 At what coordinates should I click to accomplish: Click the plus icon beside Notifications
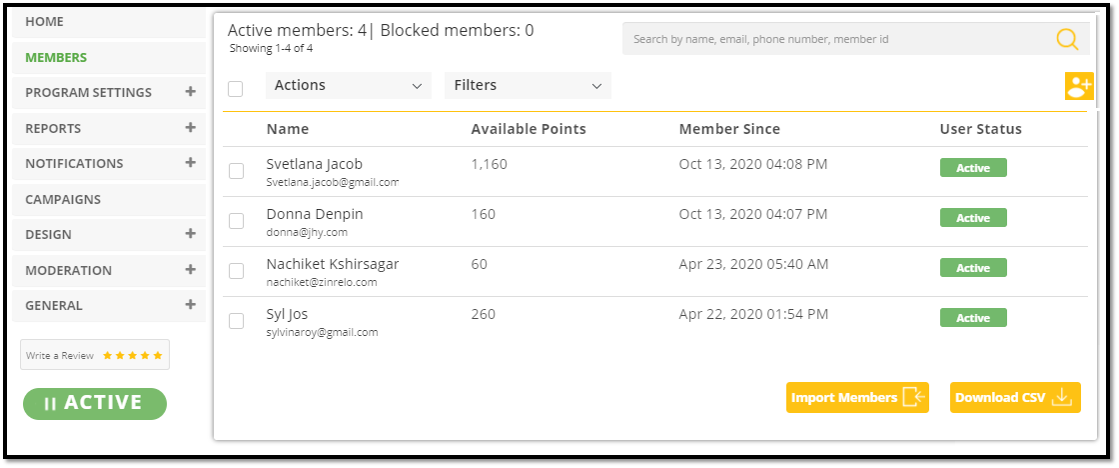[x=190, y=163]
